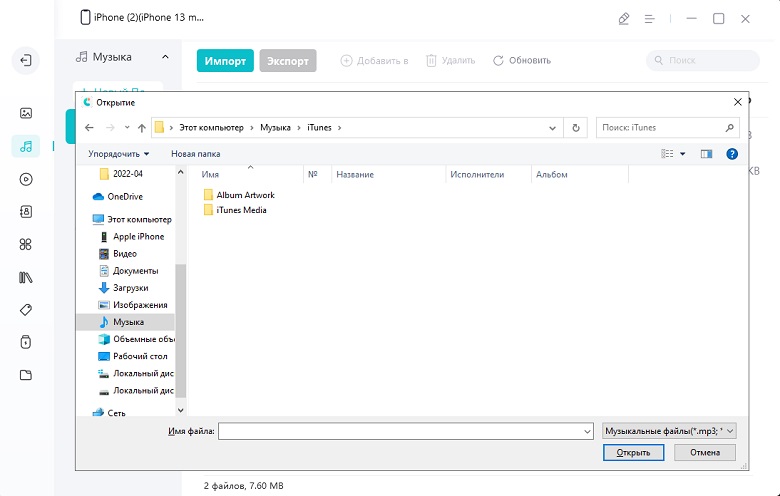Focus the app's Поиск search box
The height and width of the screenshot is (496, 780).
pyautogui.click(x=703, y=60)
